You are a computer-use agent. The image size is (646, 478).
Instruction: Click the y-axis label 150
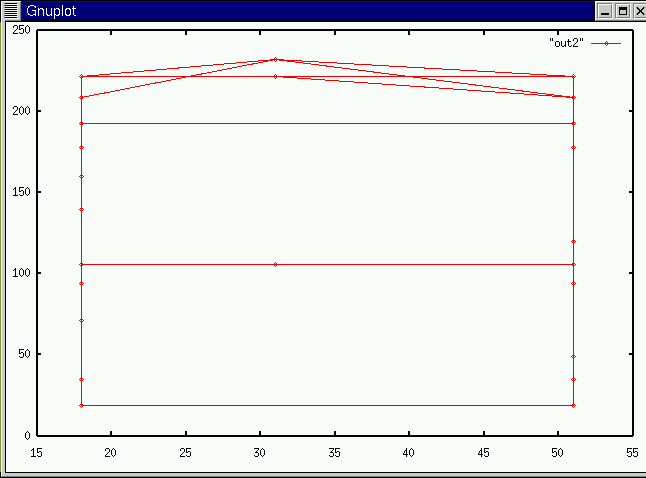21,192
